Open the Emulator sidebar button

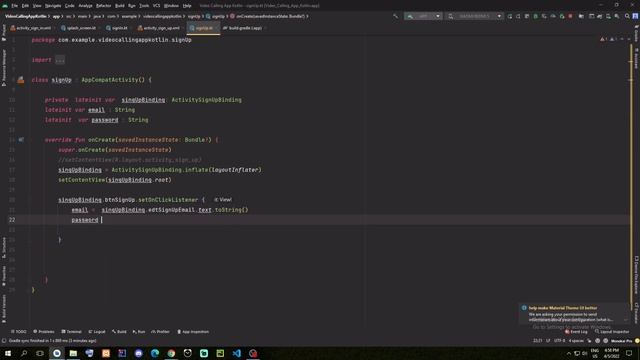point(636,313)
